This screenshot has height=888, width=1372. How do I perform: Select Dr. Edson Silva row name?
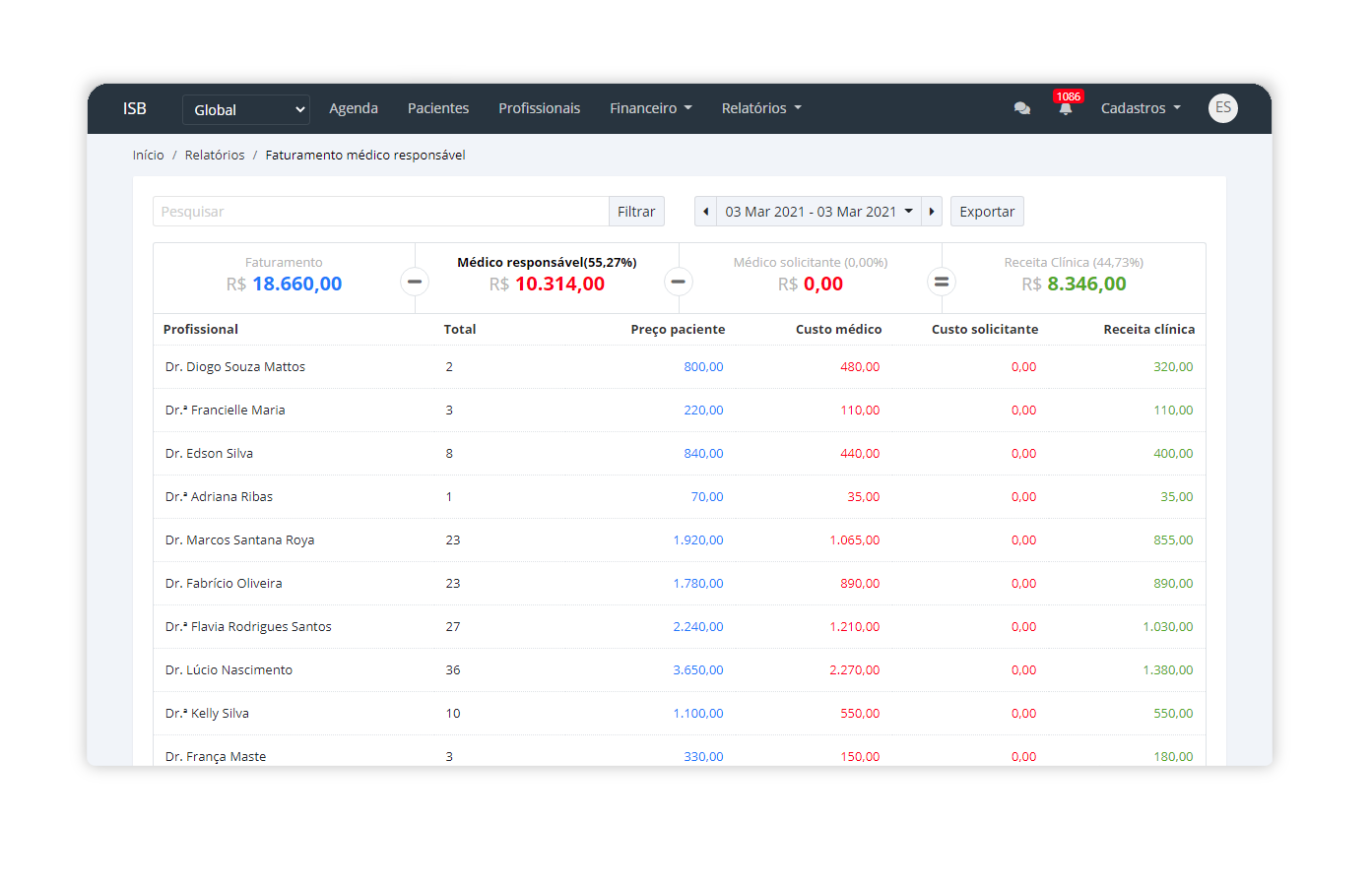(209, 453)
